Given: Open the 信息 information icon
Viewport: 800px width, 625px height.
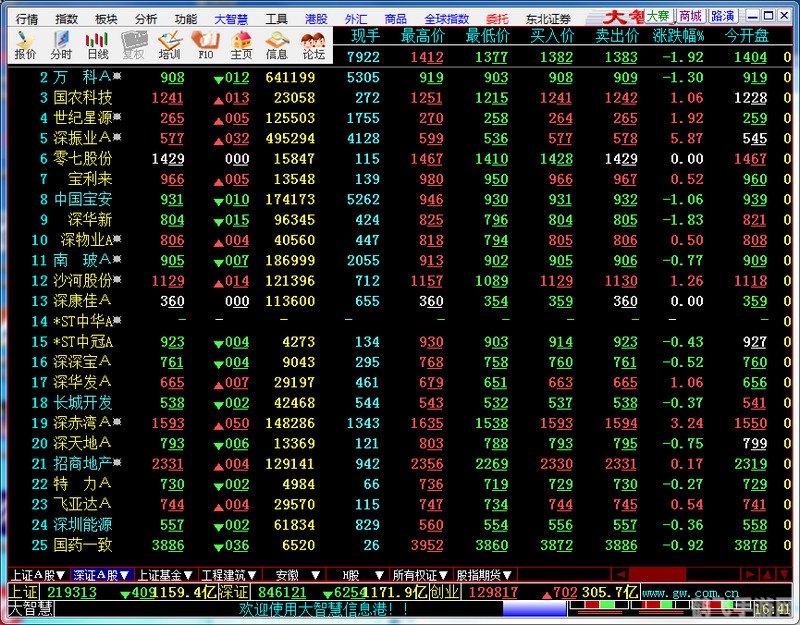Looking at the screenshot, I should point(277,45).
